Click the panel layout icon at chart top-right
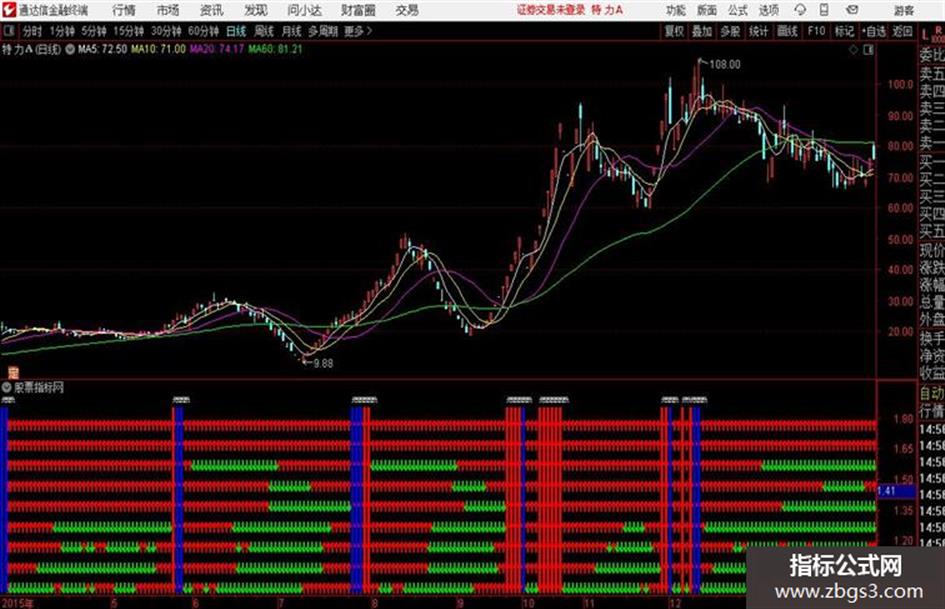The width and height of the screenshot is (945, 609). [x=868, y=50]
